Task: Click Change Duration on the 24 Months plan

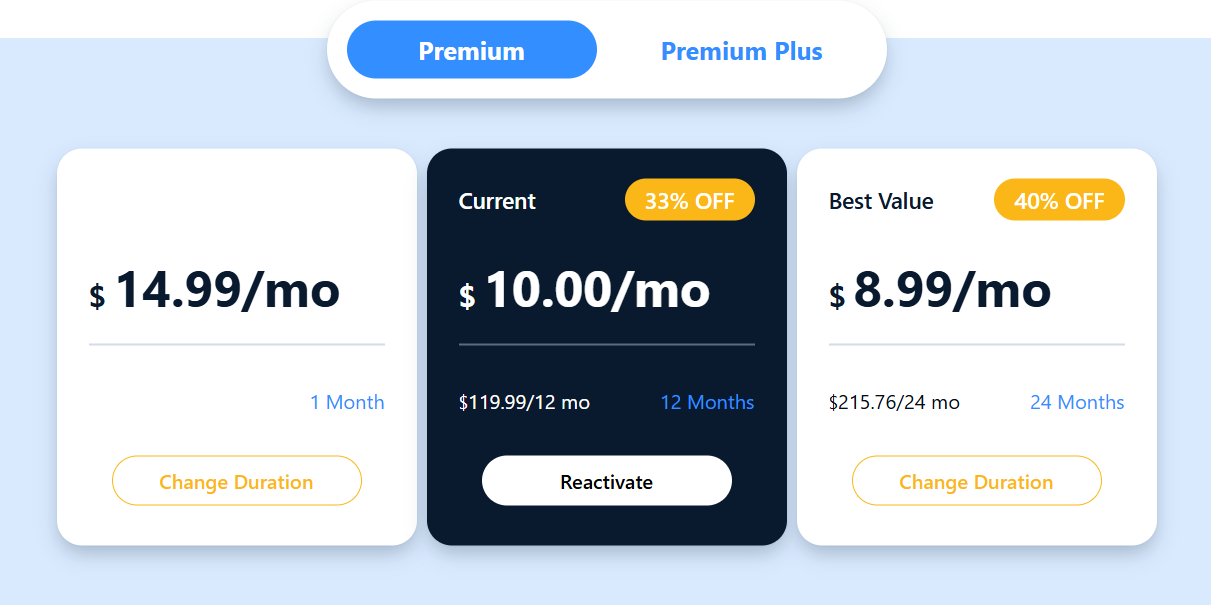Action: coord(976,481)
